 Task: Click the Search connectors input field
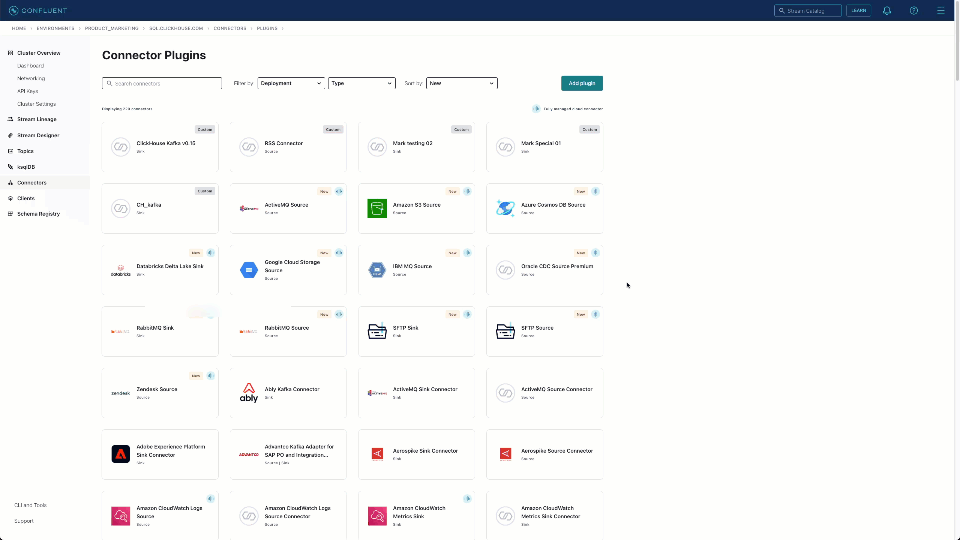point(162,84)
